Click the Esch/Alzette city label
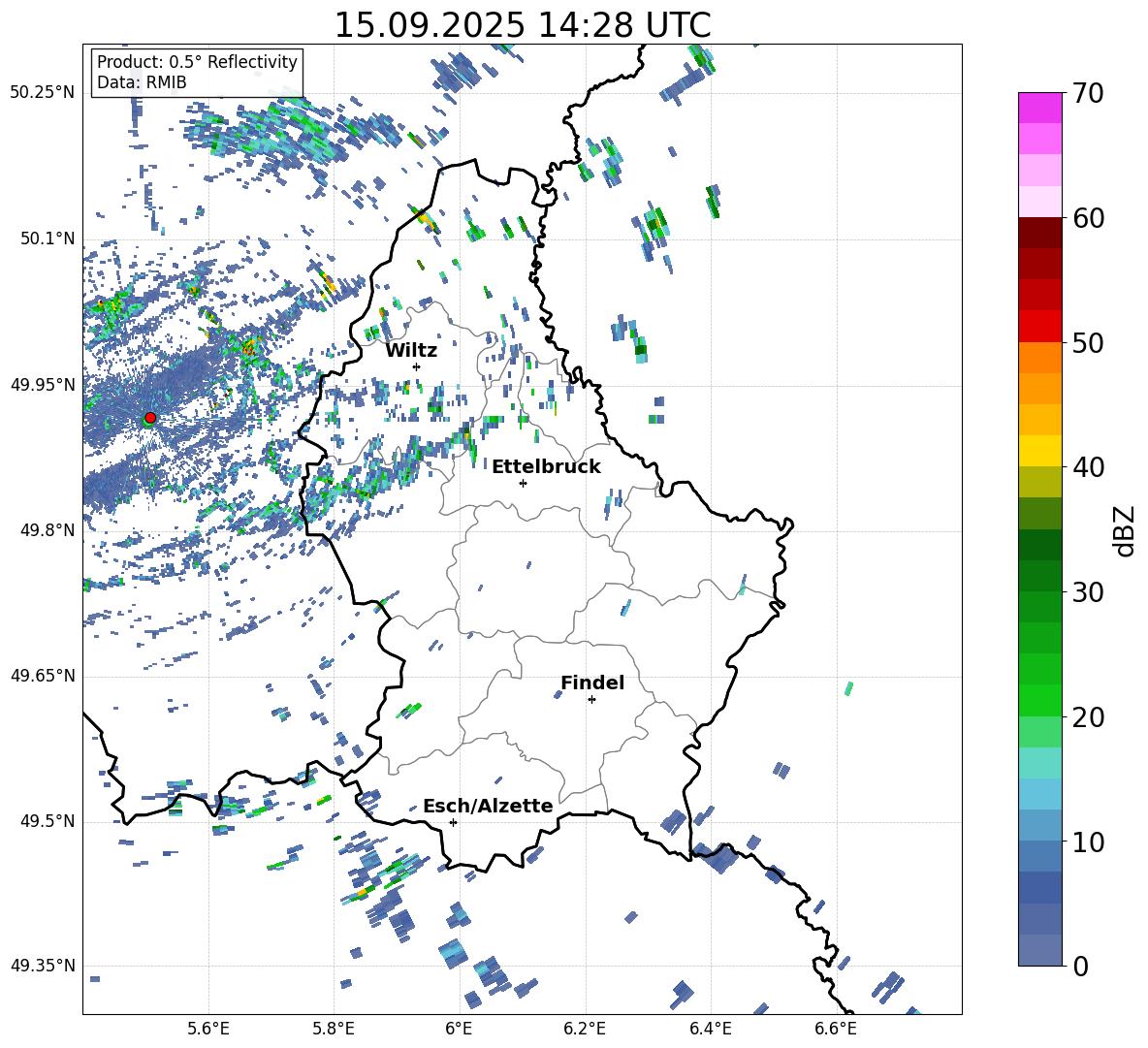Screen dimensions: 1148x1048 (488, 807)
